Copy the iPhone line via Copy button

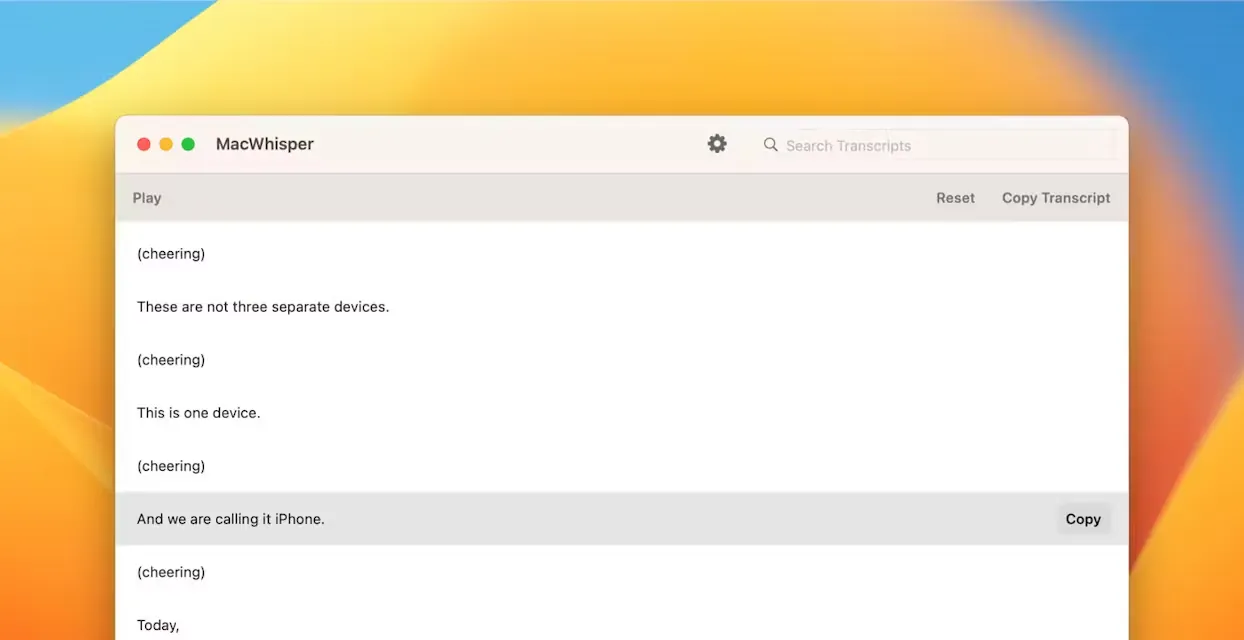point(1083,519)
